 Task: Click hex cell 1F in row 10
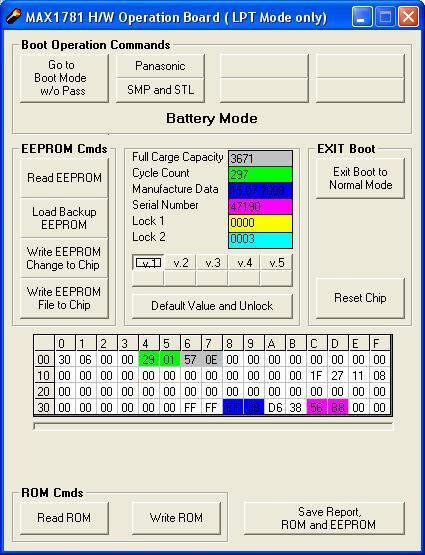pos(317,376)
